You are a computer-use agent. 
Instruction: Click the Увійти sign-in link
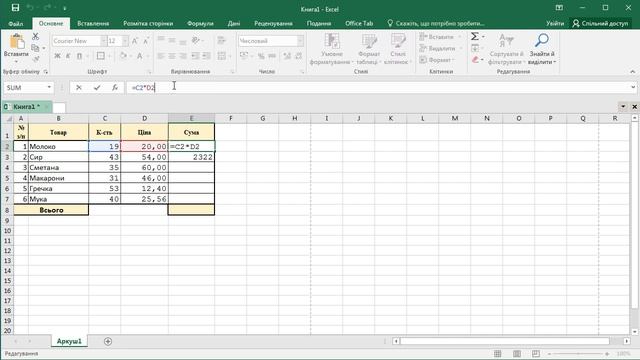(x=555, y=23)
